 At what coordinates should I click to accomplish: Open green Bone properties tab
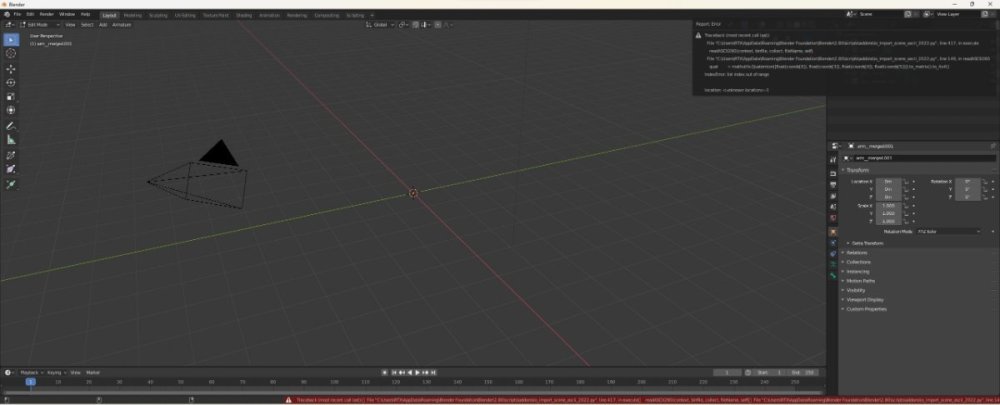click(x=833, y=276)
